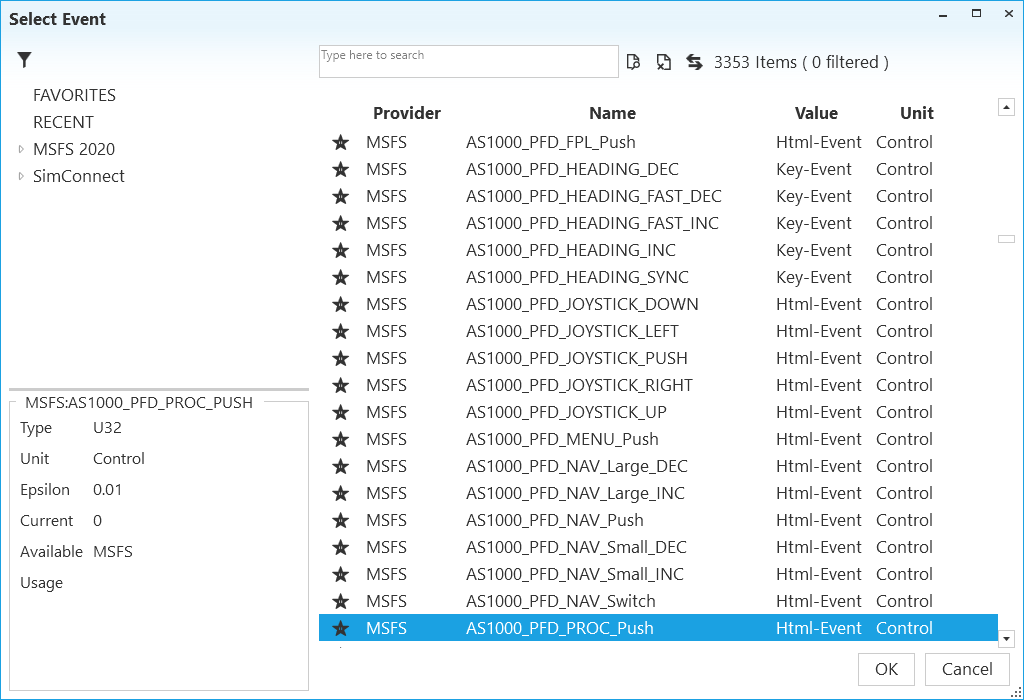Sort by the Value column header
The image size is (1024, 700).
click(816, 113)
